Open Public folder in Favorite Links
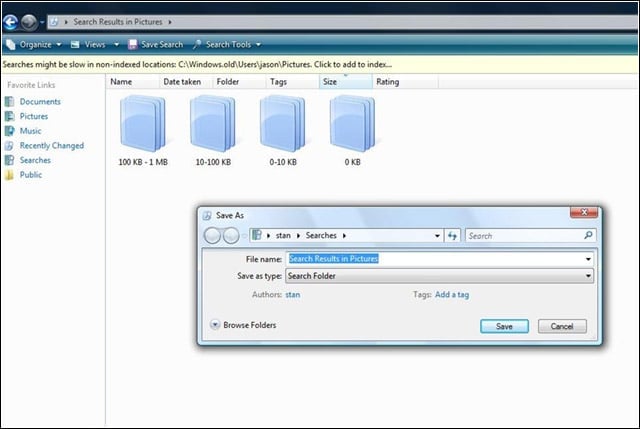 [x=31, y=175]
